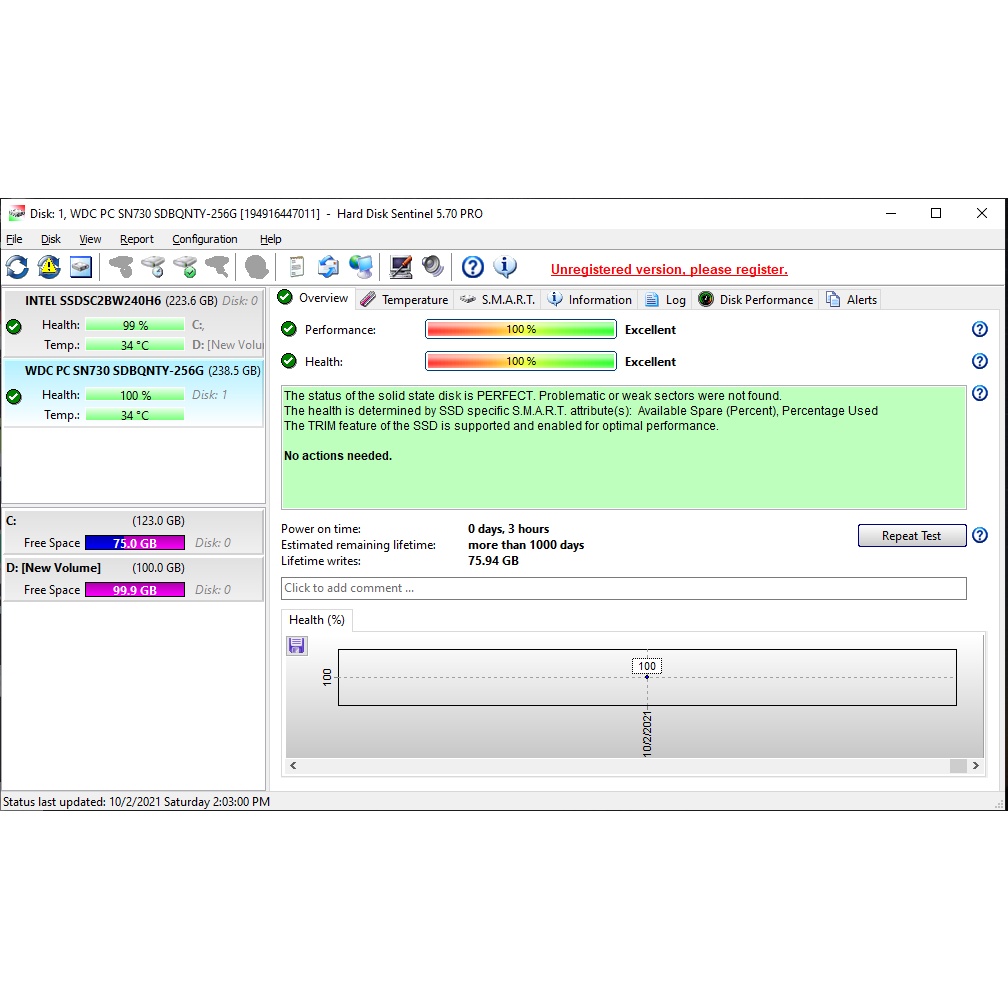
Task: Switch to the S.M.A.R.T. tab
Action: click(498, 300)
